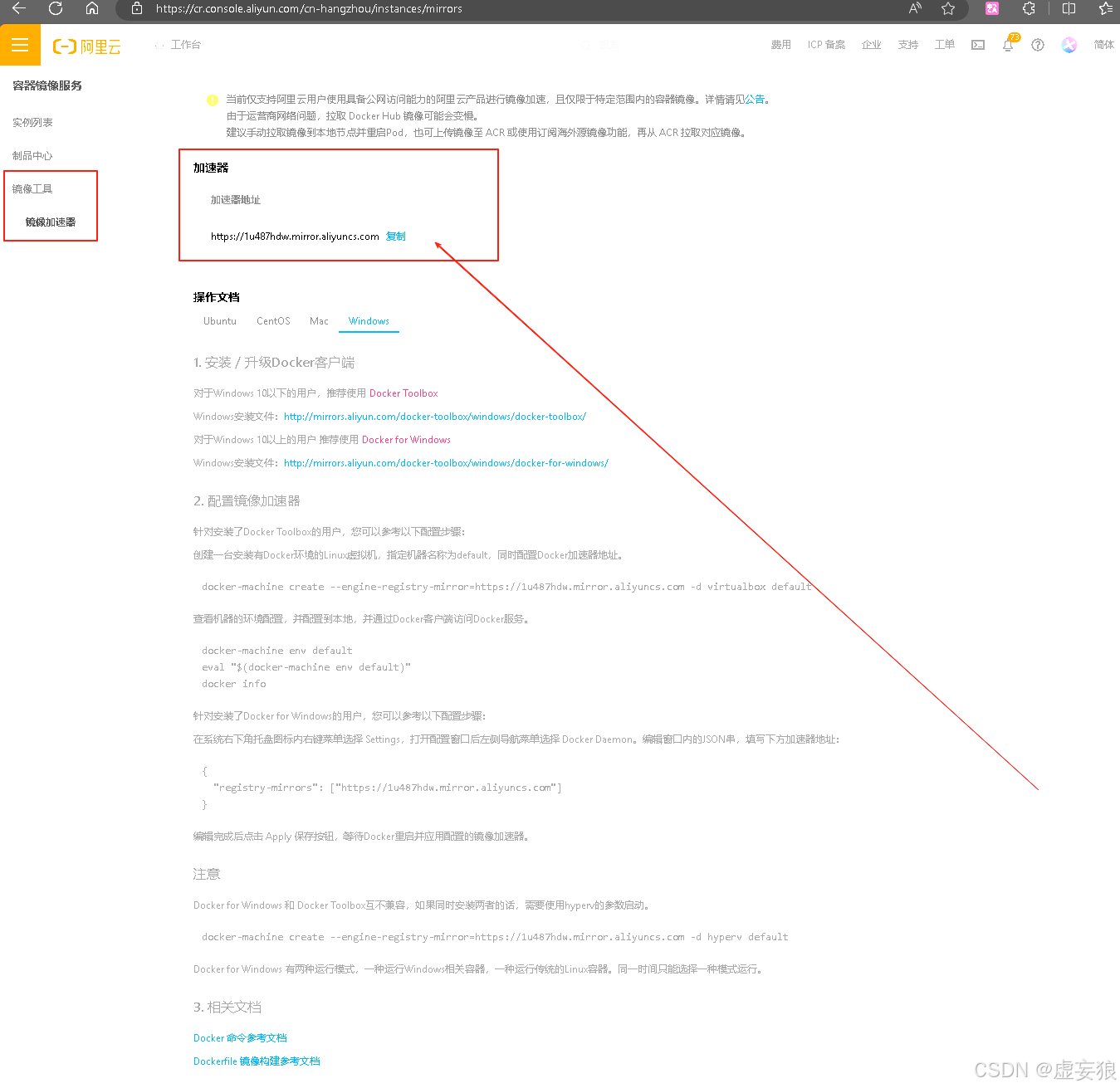Open the favorites list icon
Image resolution: width=1120 pixels, height=1088 pixels.
(x=1105, y=8)
